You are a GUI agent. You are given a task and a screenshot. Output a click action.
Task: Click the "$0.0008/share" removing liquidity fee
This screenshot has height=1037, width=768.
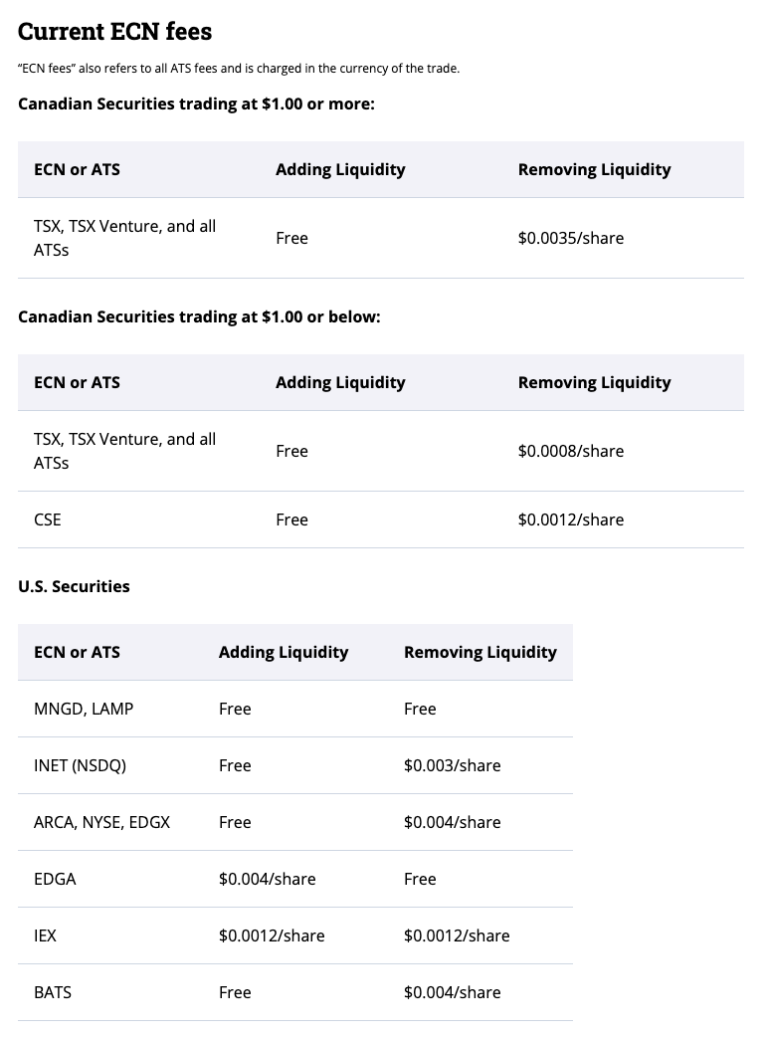point(570,451)
